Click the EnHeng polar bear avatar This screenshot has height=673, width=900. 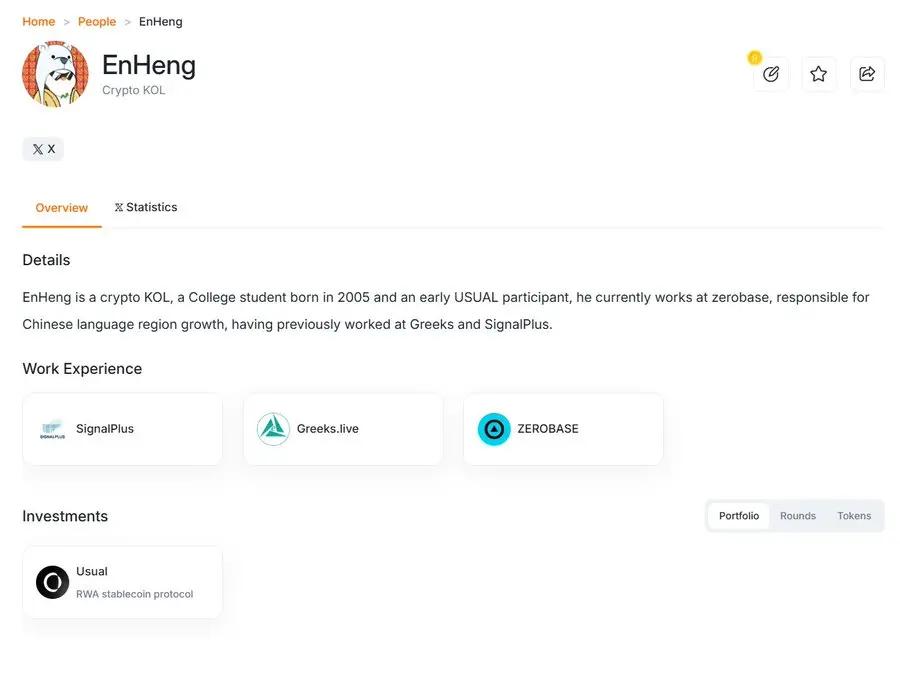click(x=55, y=74)
